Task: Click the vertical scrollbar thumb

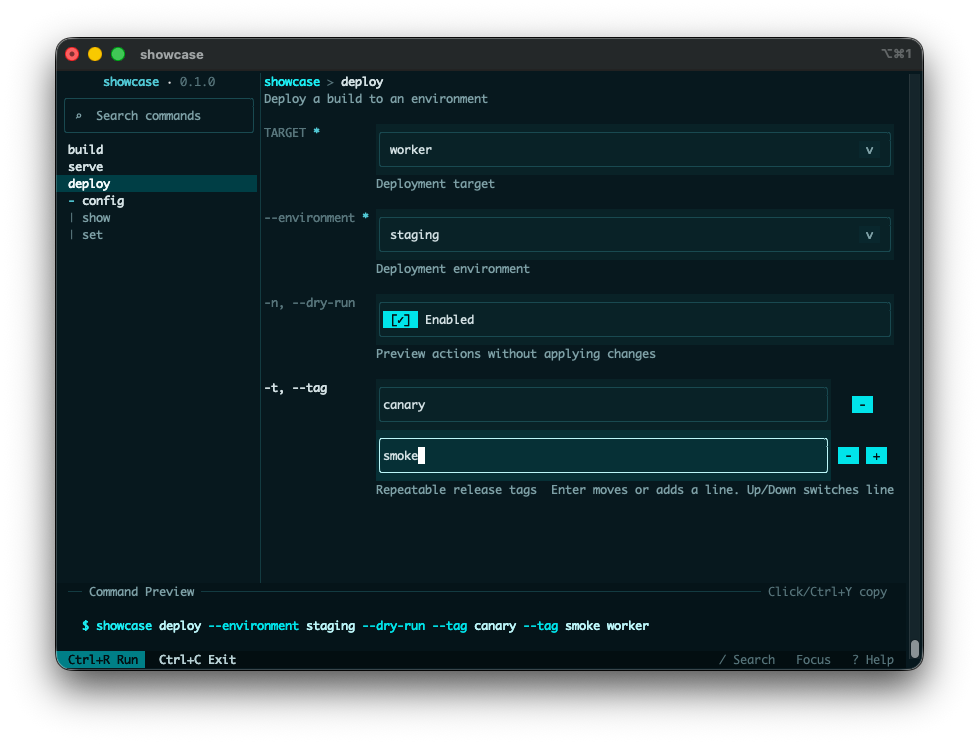Action: (915, 649)
